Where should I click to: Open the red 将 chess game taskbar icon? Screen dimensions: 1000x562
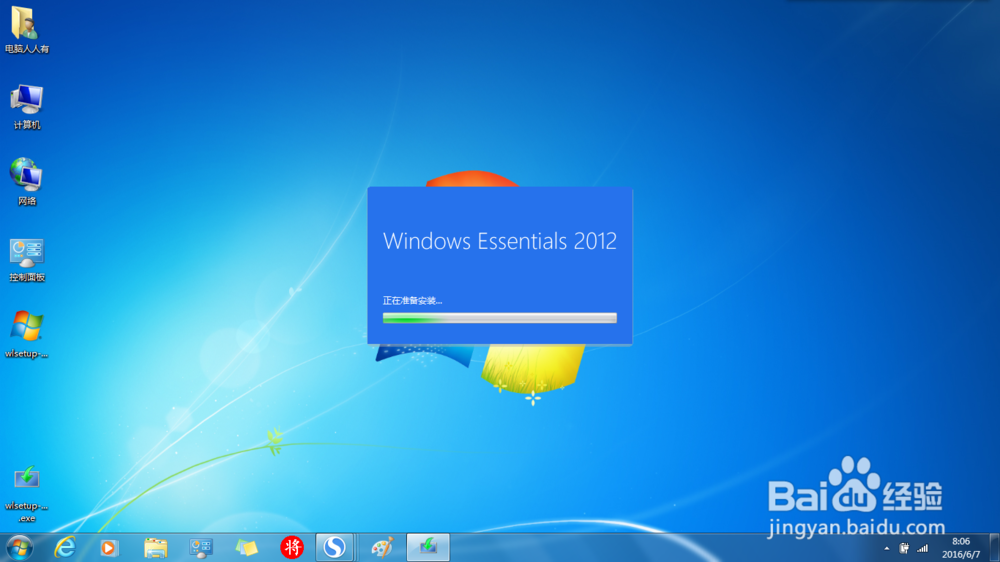point(291,547)
